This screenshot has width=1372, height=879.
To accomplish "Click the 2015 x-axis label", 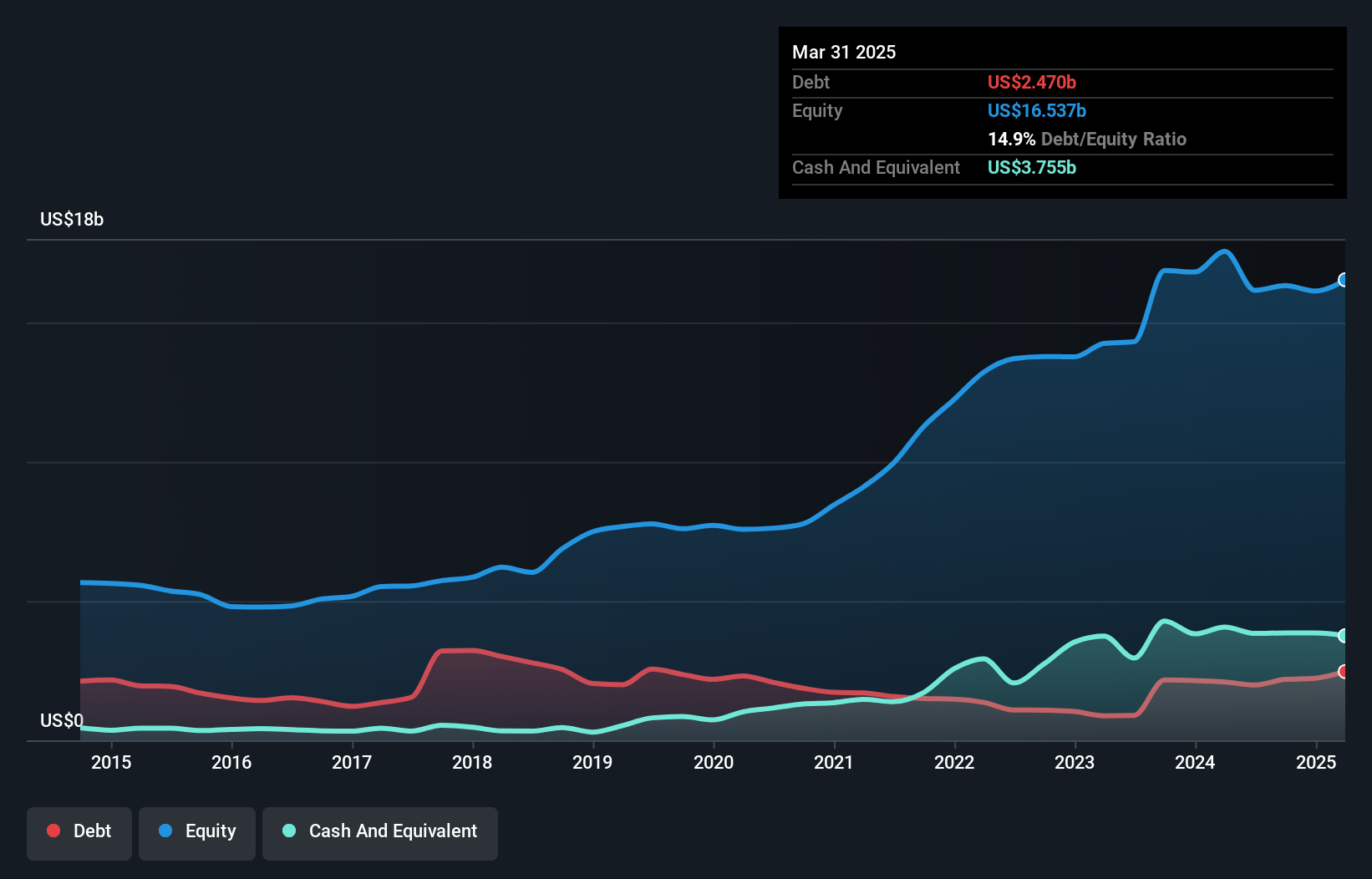I will click(x=111, y=762).
